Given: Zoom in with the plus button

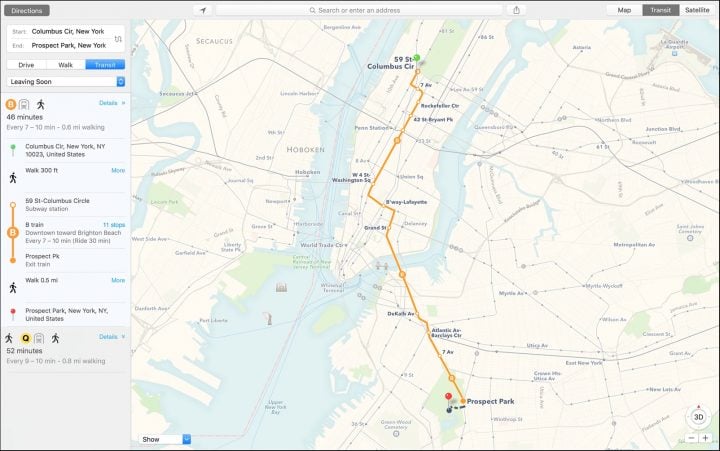Looking at the screenshot, I should click(705, 438).
